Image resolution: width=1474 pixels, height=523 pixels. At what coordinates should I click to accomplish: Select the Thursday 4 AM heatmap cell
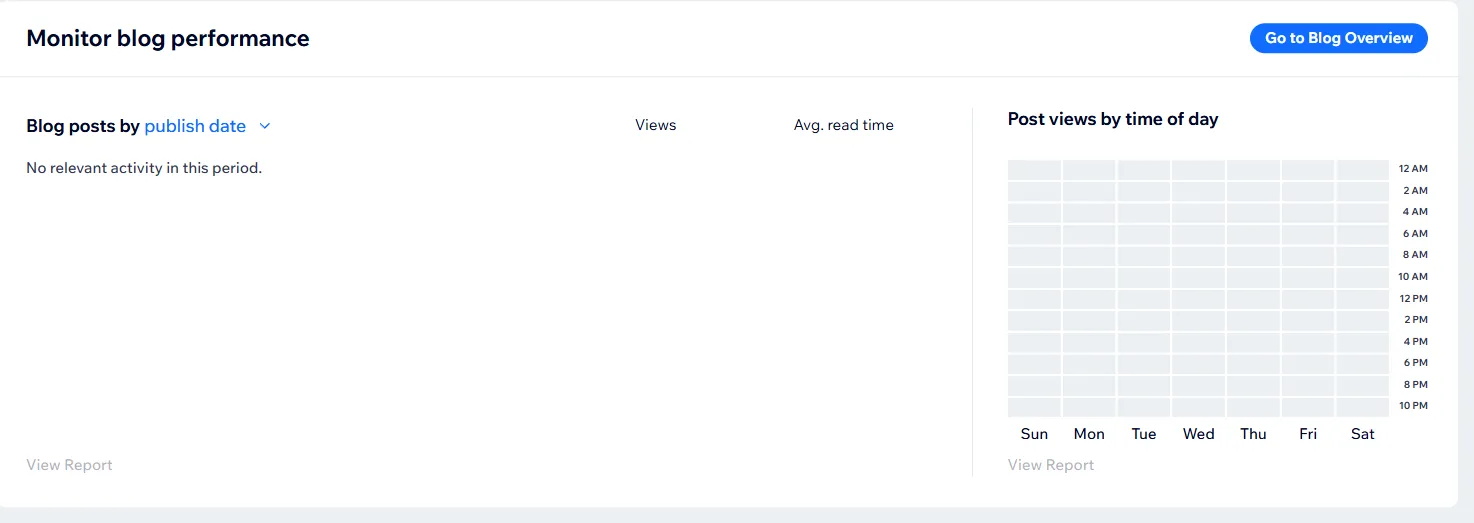pos(1253,213)
